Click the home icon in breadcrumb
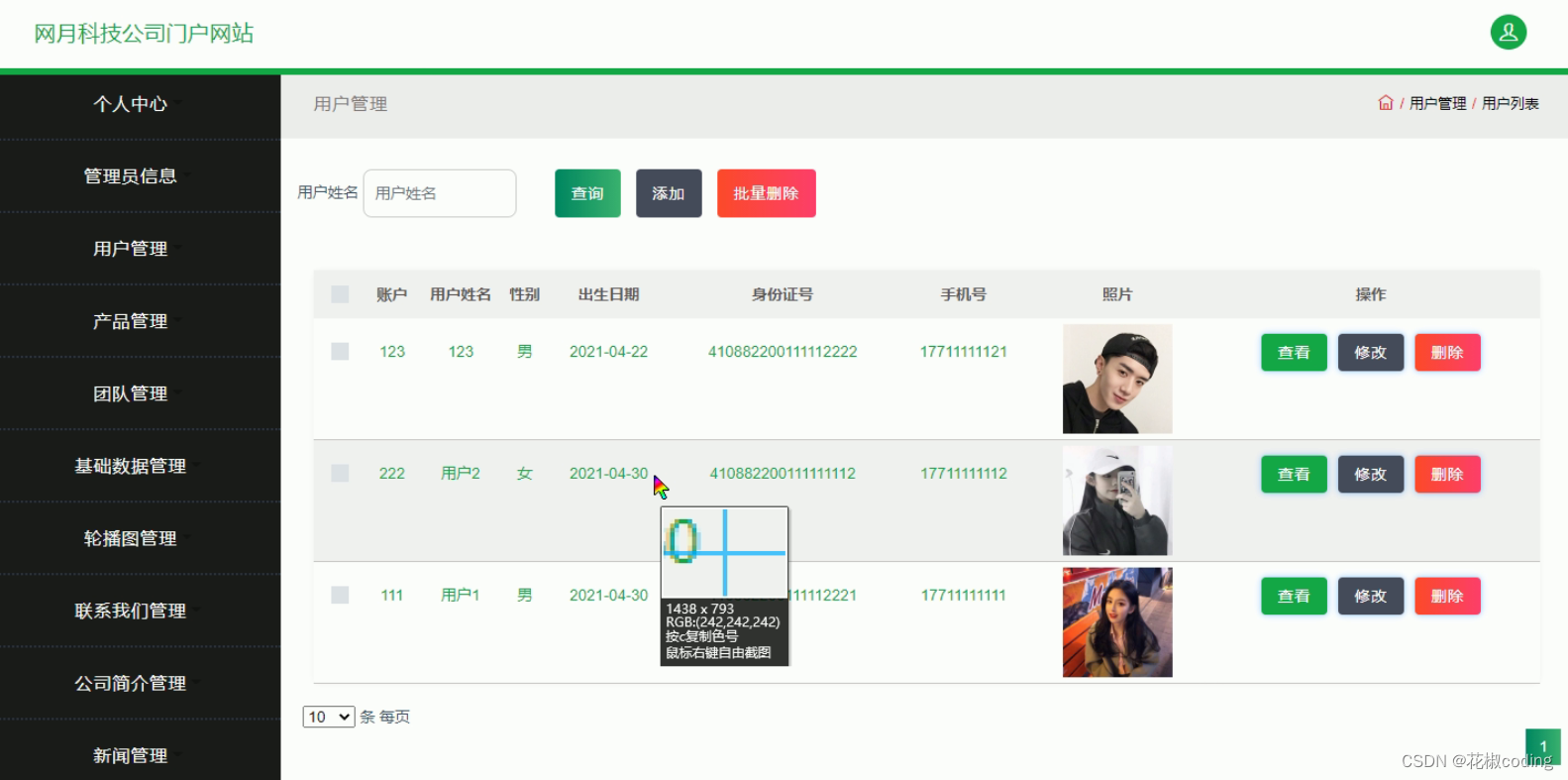 [x=1386, y=102]
